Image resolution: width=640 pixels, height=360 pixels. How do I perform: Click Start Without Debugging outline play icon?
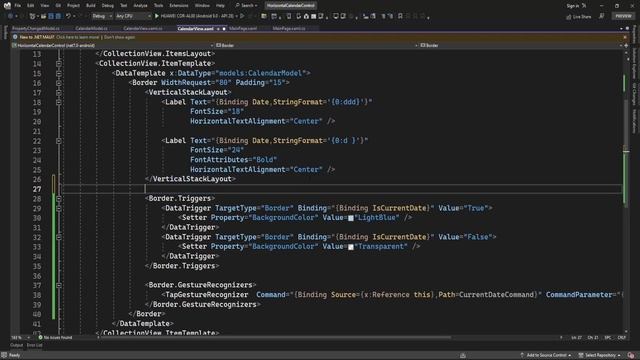pyautogui.click(x=242, y=16)
